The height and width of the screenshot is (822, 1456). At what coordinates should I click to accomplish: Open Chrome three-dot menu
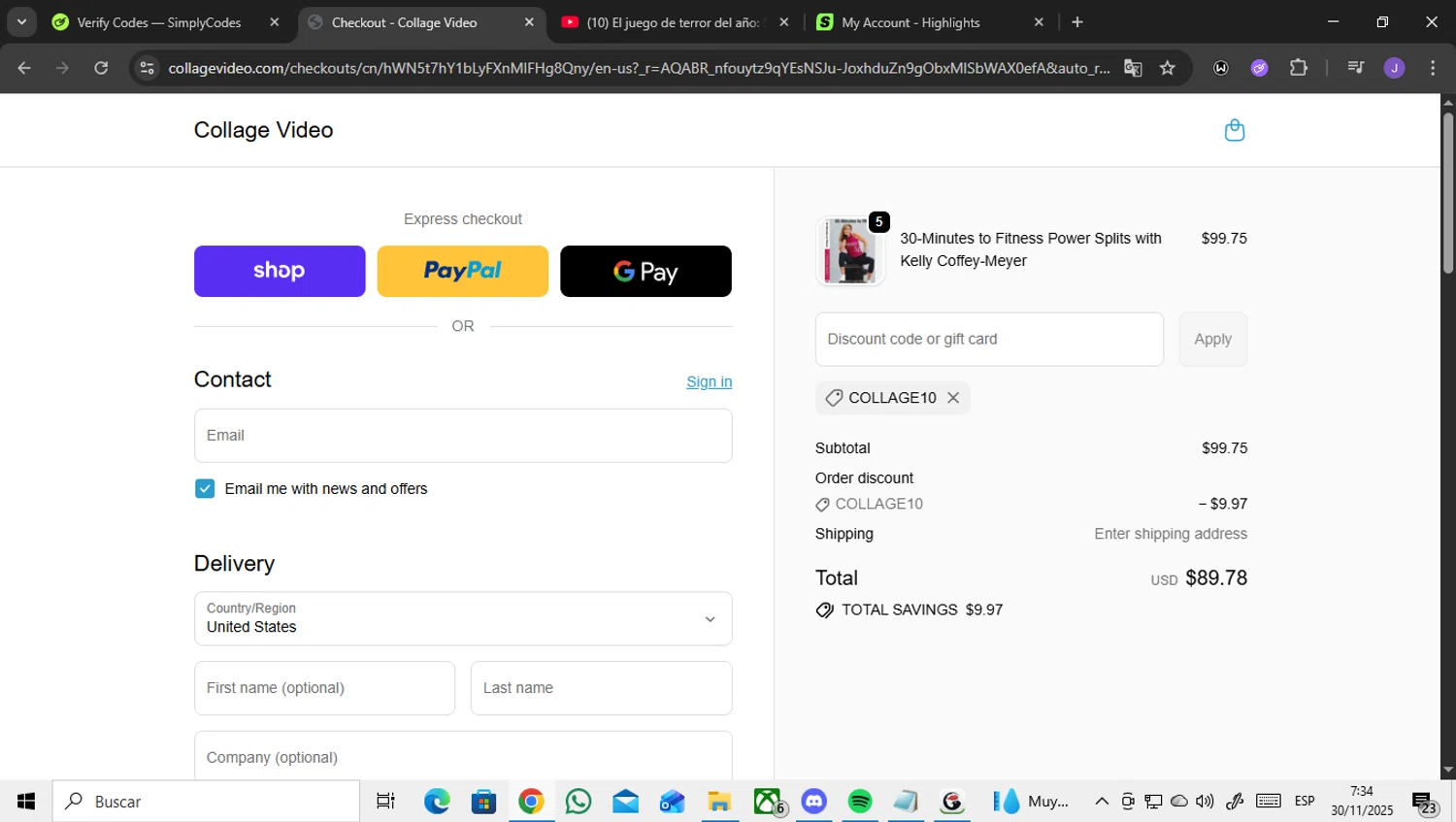[x=1433, y=68]
